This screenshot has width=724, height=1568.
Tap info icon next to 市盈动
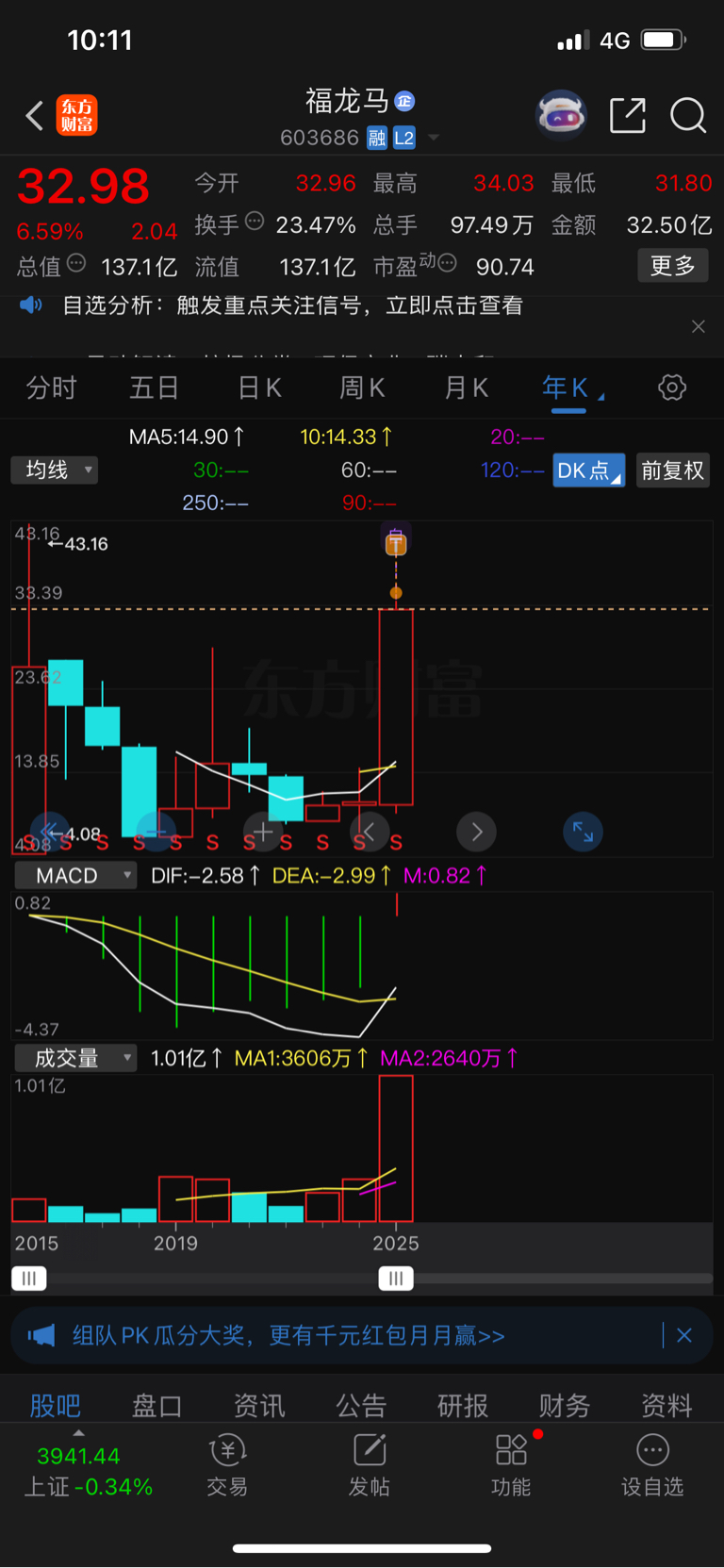[448, 263]
